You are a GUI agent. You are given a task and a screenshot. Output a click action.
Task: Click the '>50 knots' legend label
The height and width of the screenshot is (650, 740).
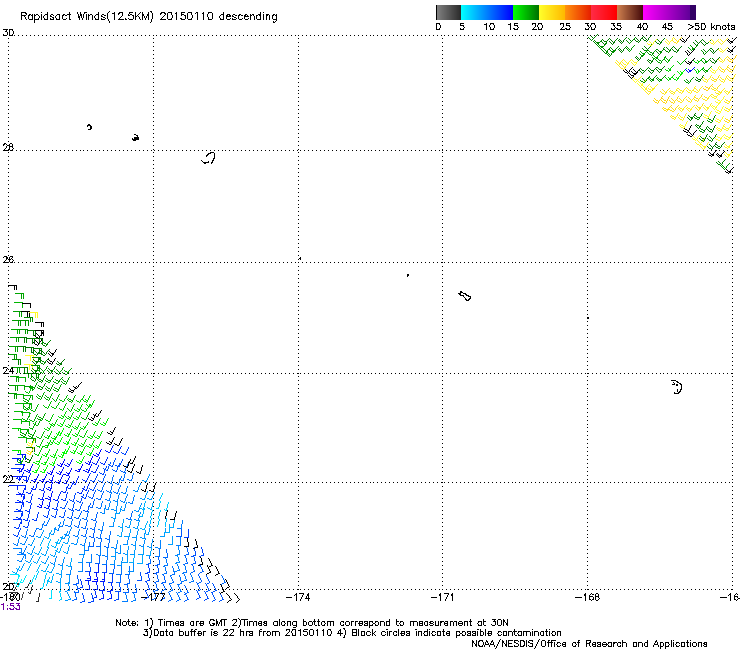(x=711, y=26)
